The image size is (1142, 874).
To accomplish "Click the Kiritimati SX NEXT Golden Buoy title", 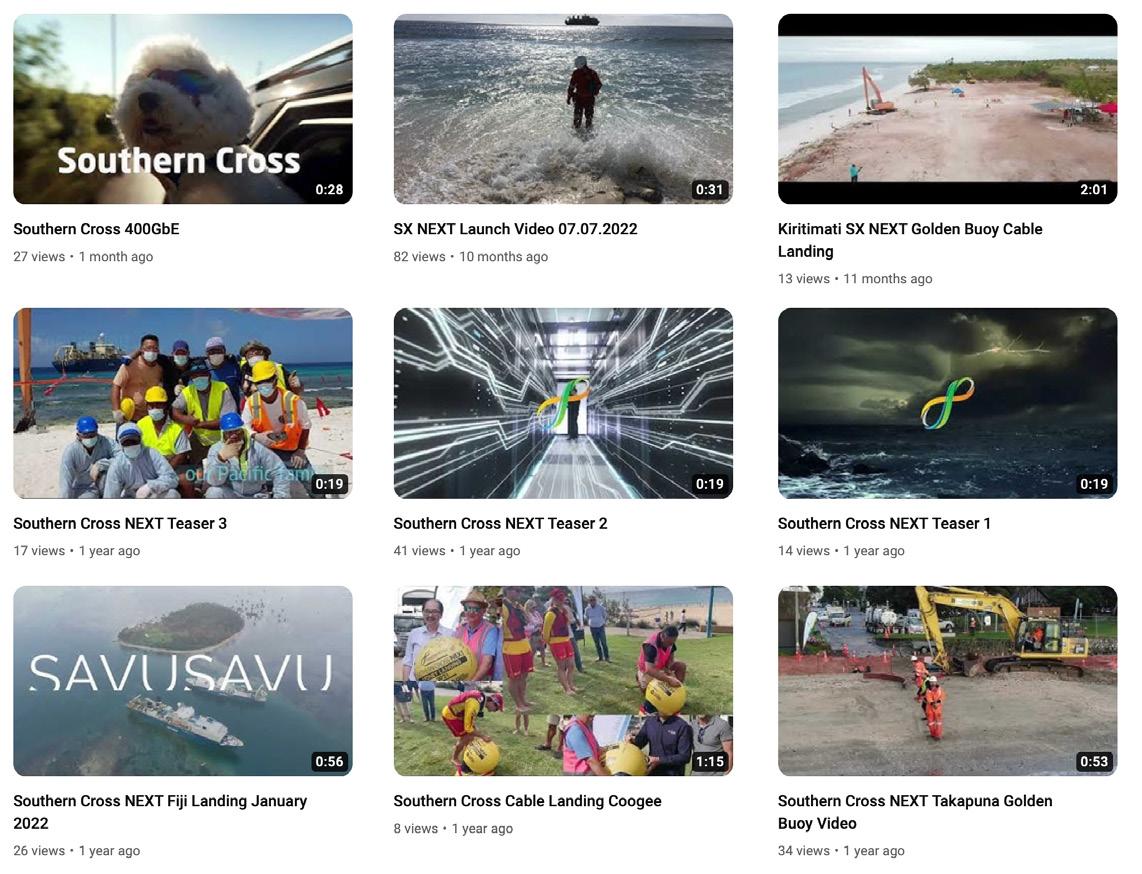I will (910, 240).
